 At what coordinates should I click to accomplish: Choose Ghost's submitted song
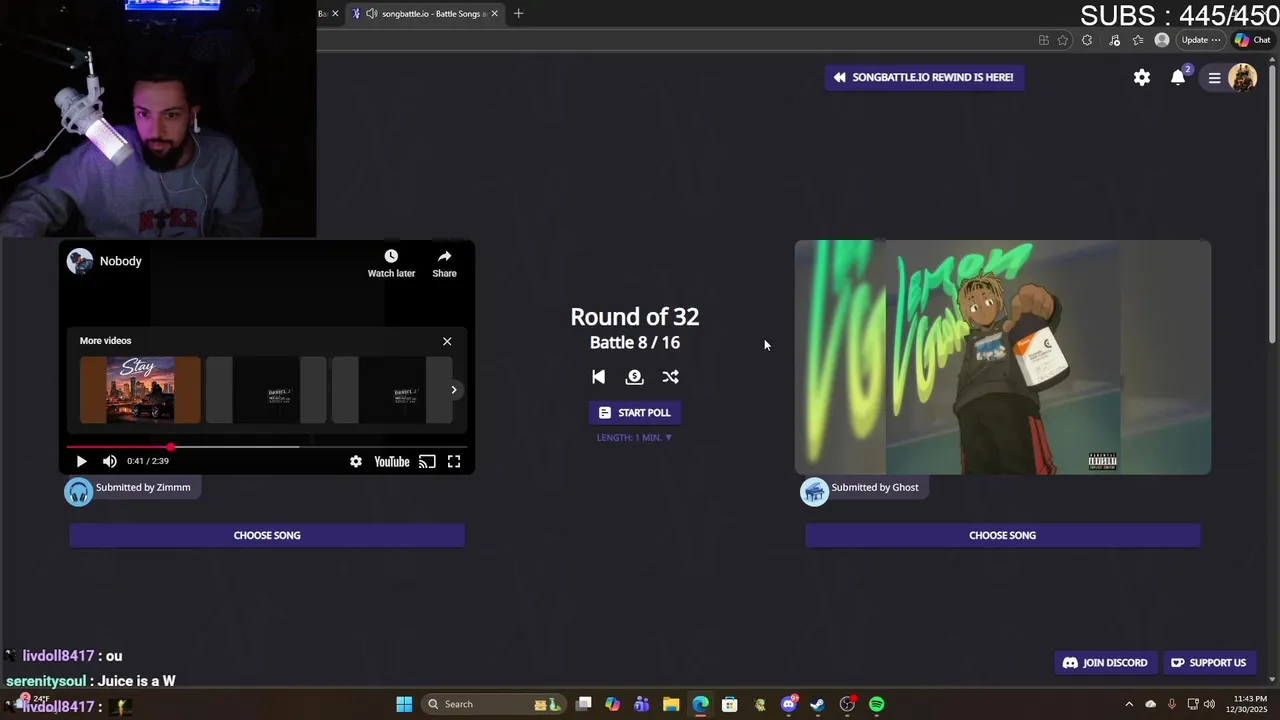tap(1002, 535)
